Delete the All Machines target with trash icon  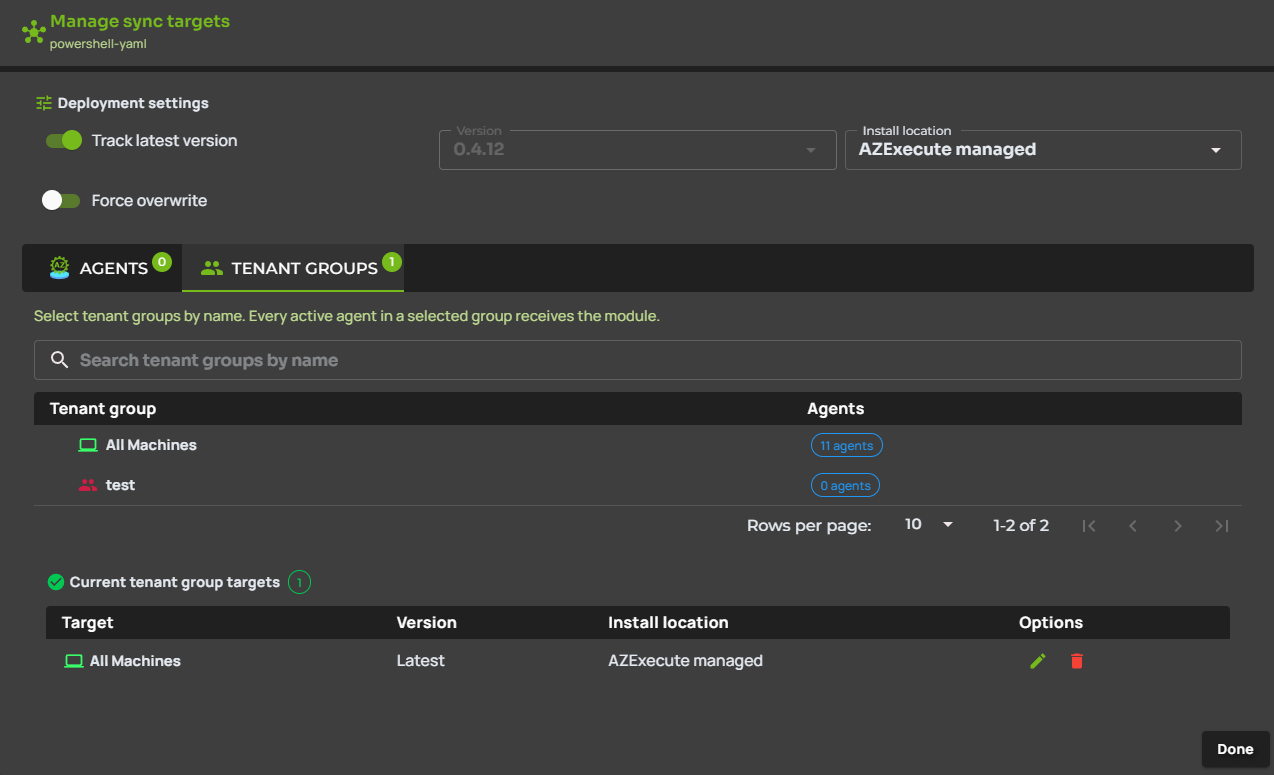point(1077,661)
